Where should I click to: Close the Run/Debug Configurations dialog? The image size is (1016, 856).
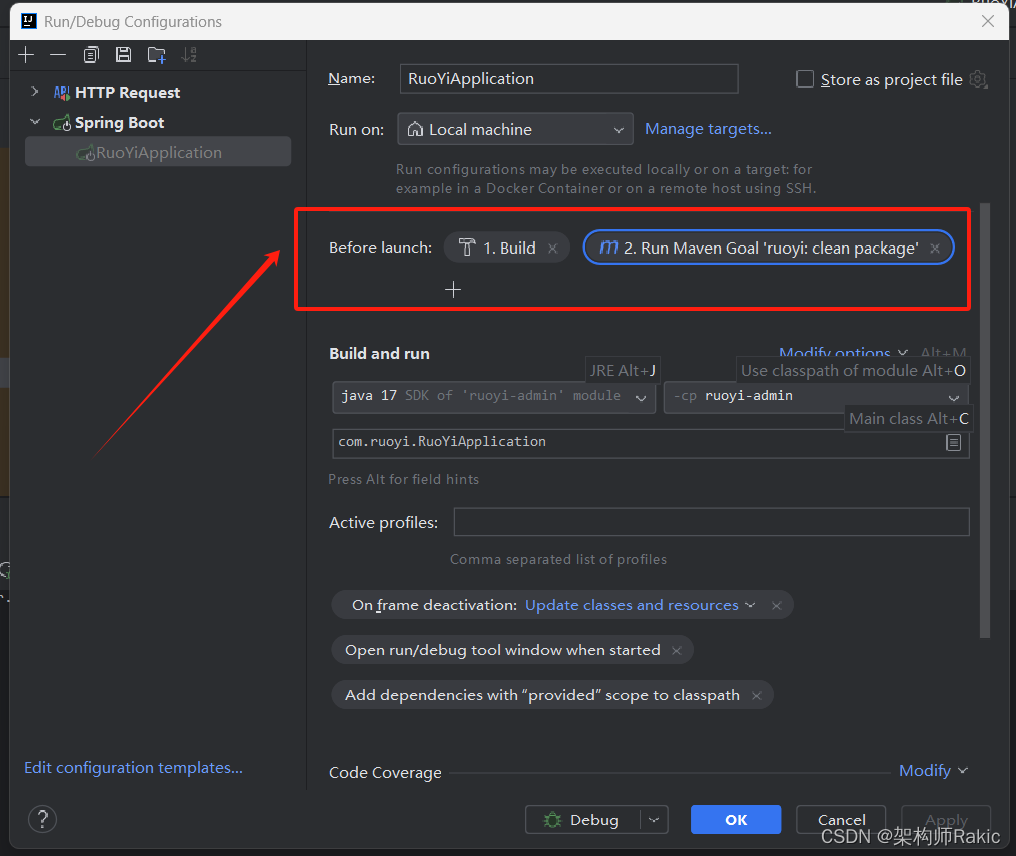[x=987, y=21]
